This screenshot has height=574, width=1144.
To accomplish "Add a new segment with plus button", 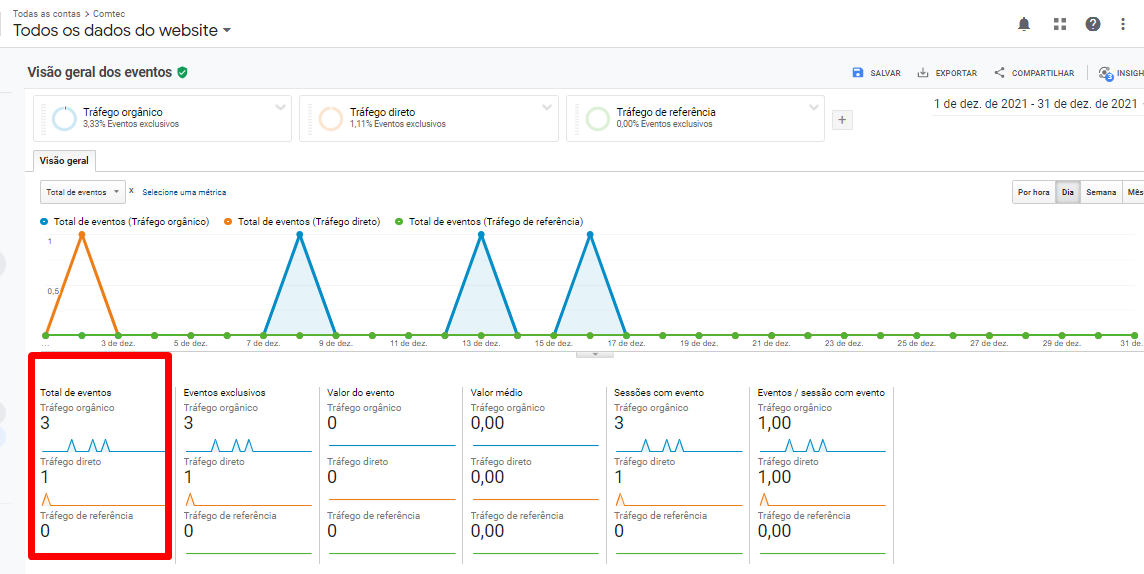I will click(842, 120).
